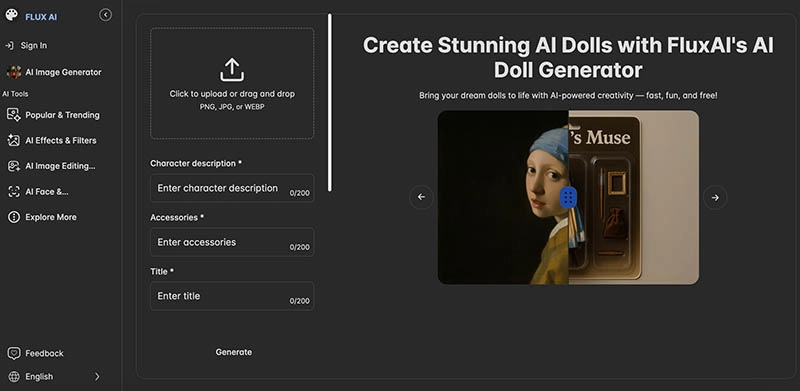Click the 'PNG, JPG, or WEBP' text
Image resolution: width=800 pixels, height=391 pixels.
click(232, 107)
